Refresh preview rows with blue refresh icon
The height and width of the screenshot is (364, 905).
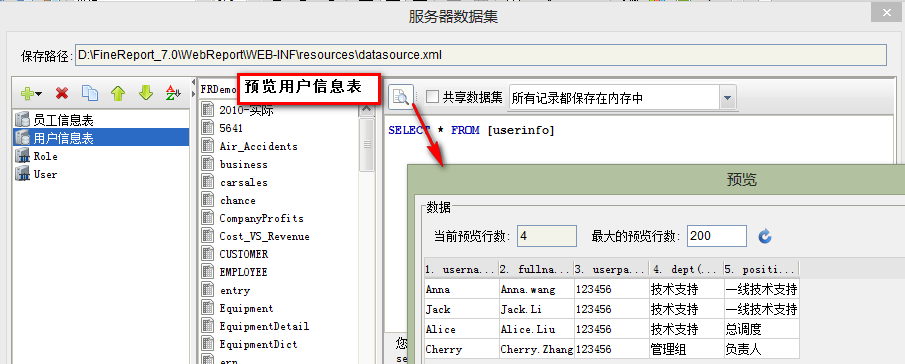click(765, 236)
